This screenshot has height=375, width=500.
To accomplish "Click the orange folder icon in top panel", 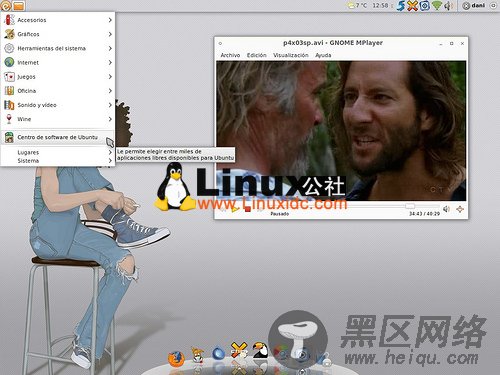I will tap(19, 5).
